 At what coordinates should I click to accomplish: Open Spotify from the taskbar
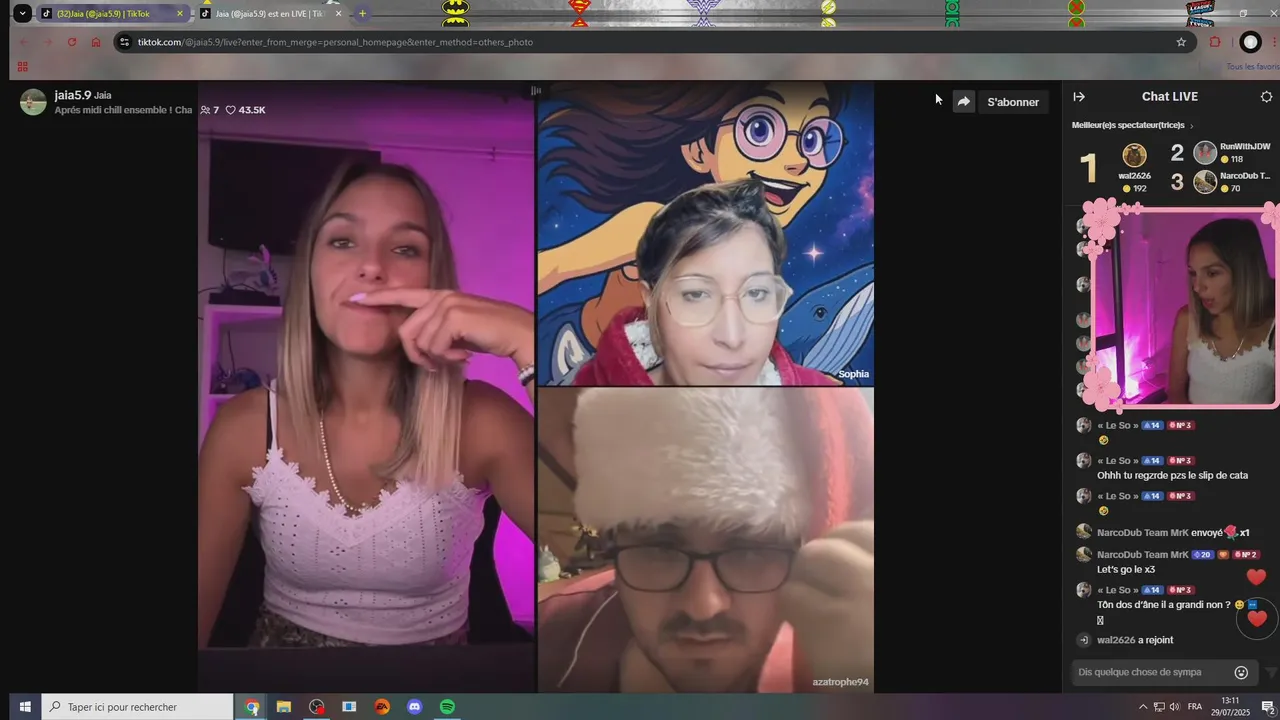pyautogui.click(x=448, y=707)
